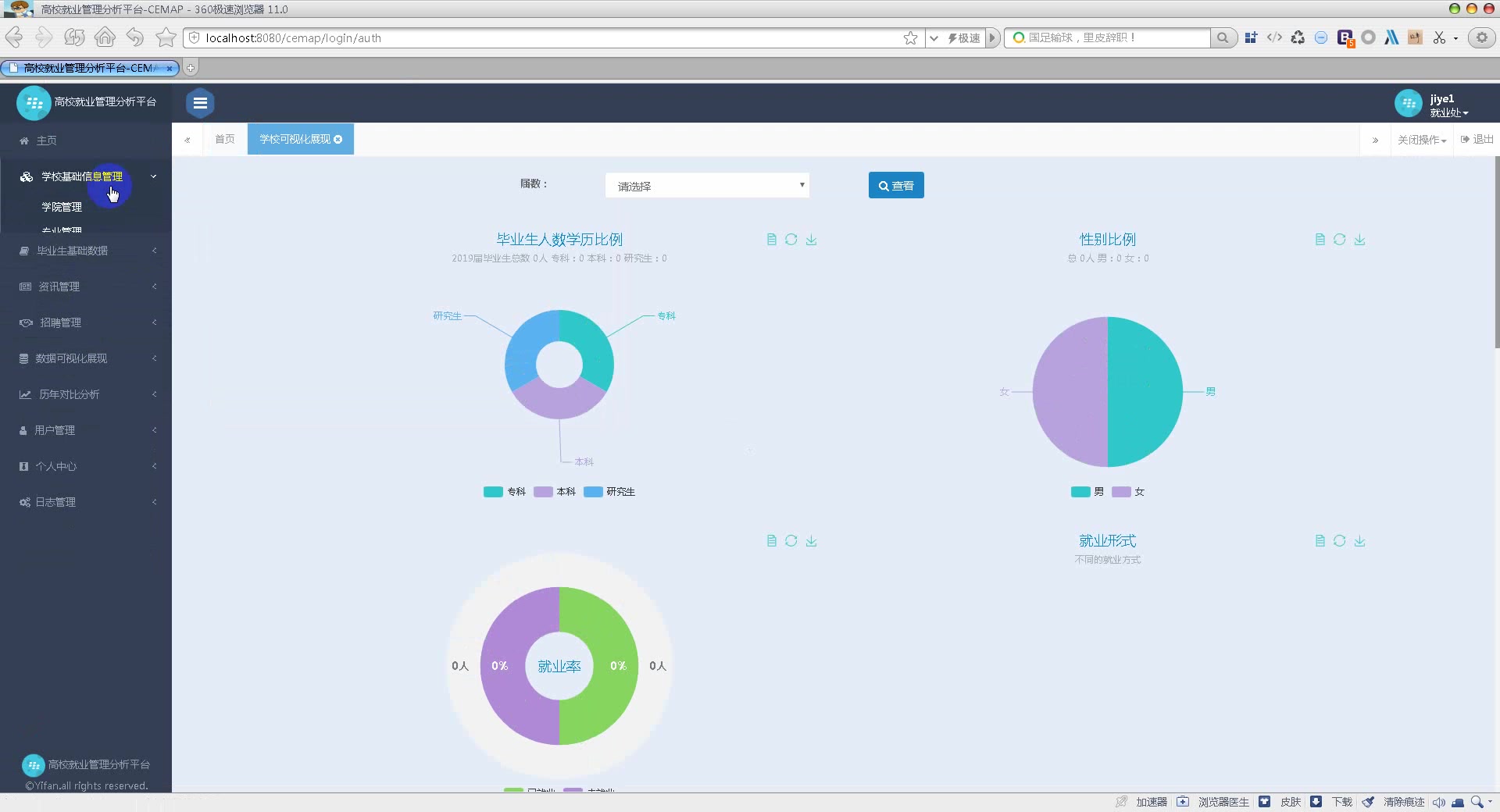Viewport: 1500px width, 812px height.
Task: Switch to the 首页 tab
Action: 225,139
